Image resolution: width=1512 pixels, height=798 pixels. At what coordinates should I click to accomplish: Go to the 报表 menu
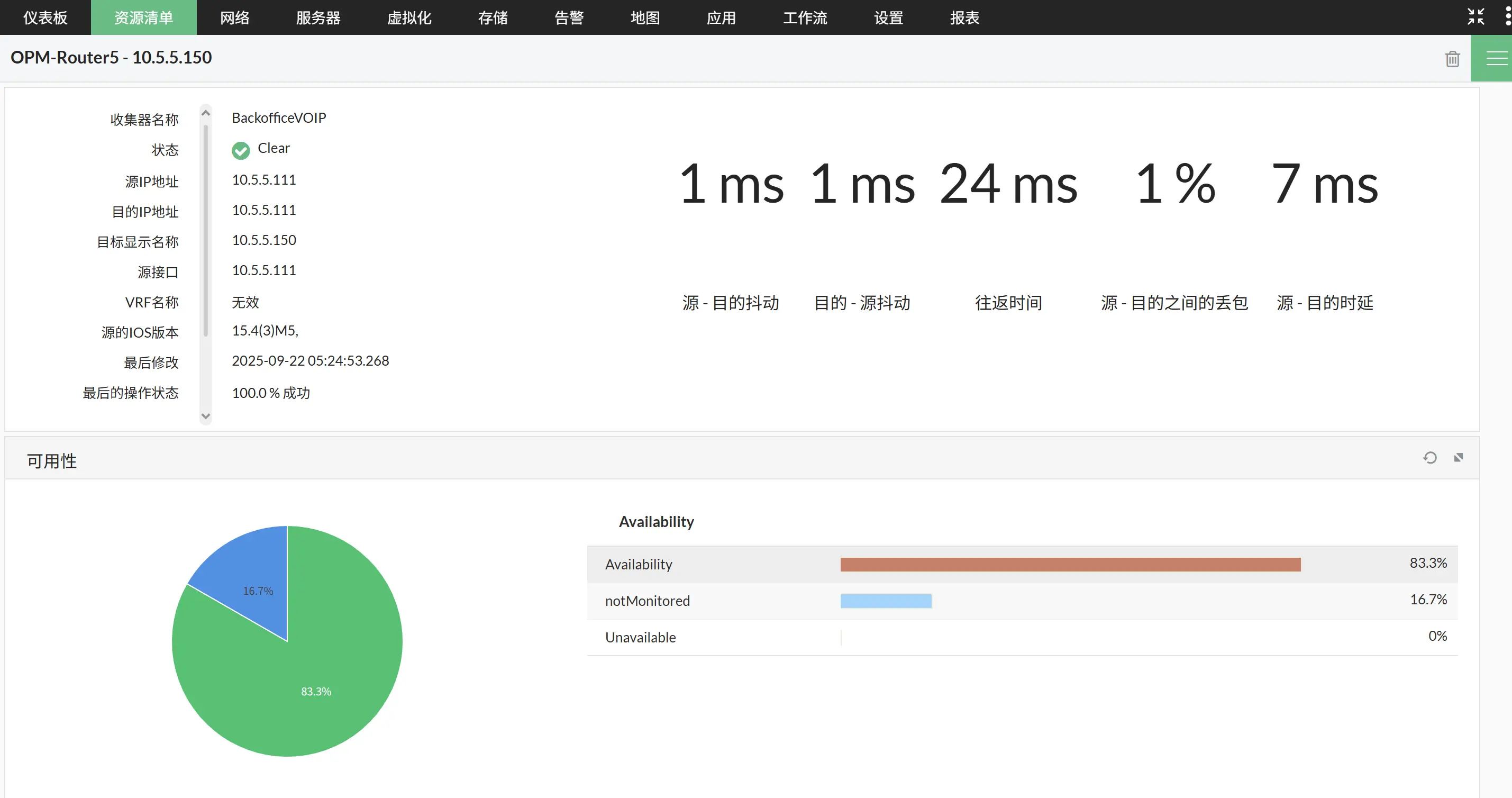(964, 17)
